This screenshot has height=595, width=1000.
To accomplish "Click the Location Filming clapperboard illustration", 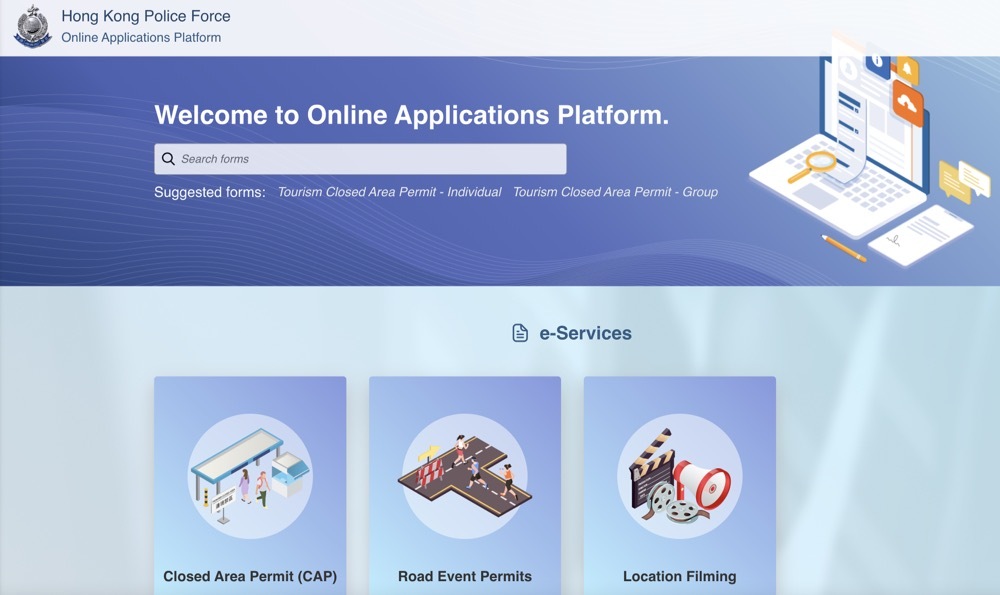I will [680, 476].
